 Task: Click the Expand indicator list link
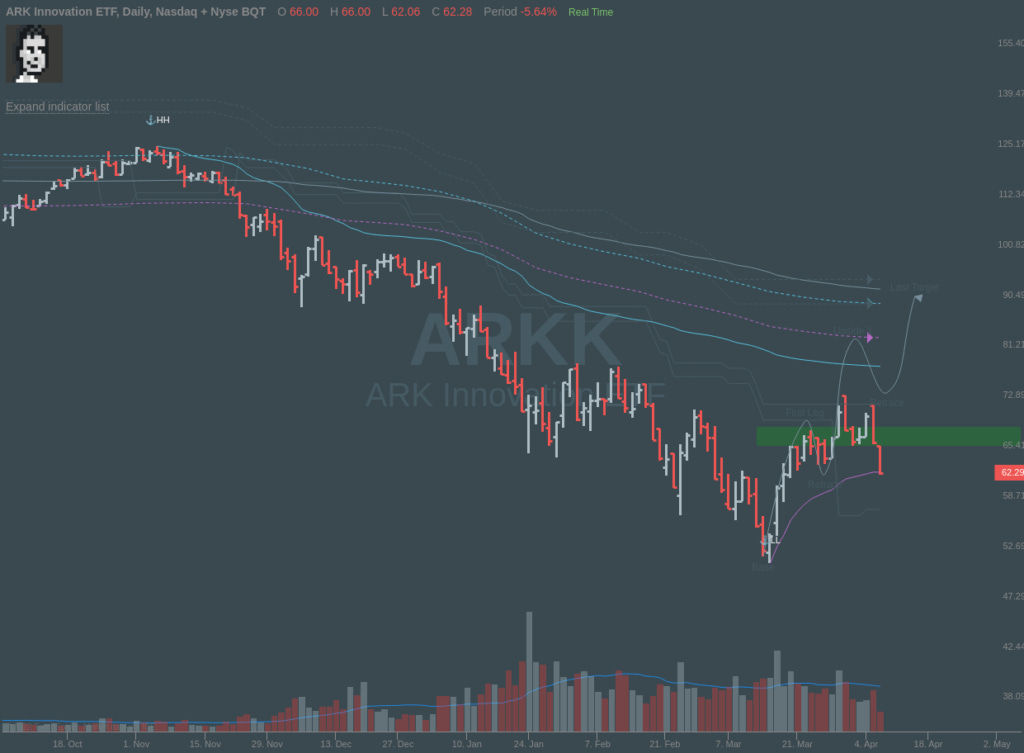57,106
